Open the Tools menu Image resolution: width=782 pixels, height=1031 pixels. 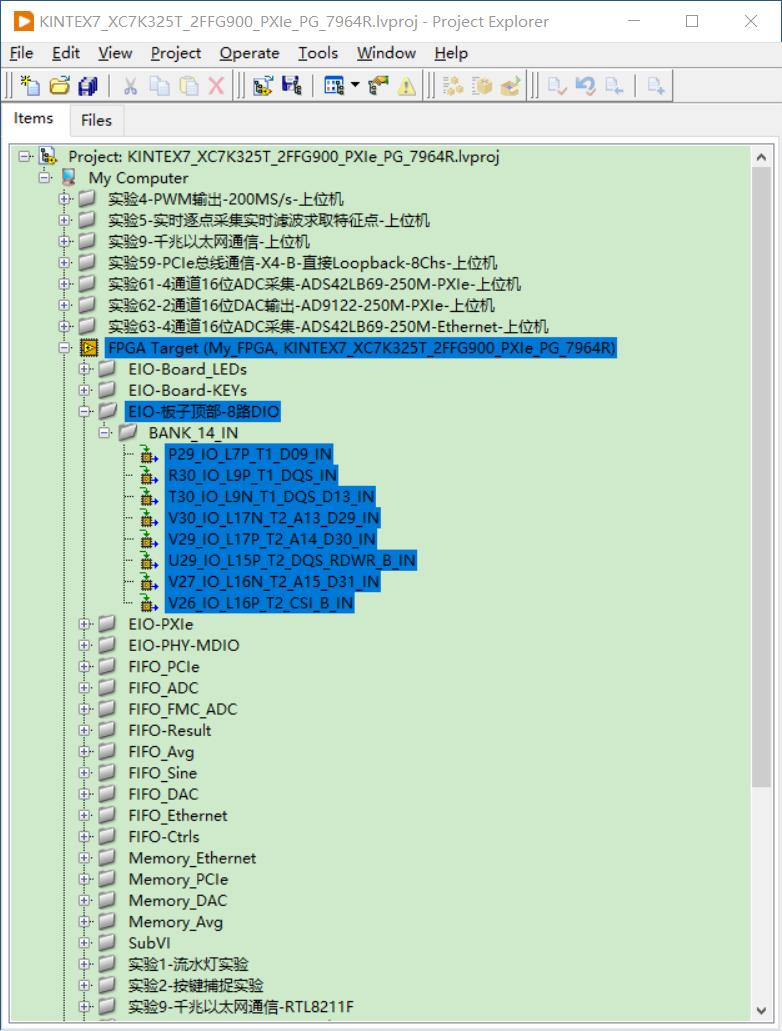tap(318, 53)
